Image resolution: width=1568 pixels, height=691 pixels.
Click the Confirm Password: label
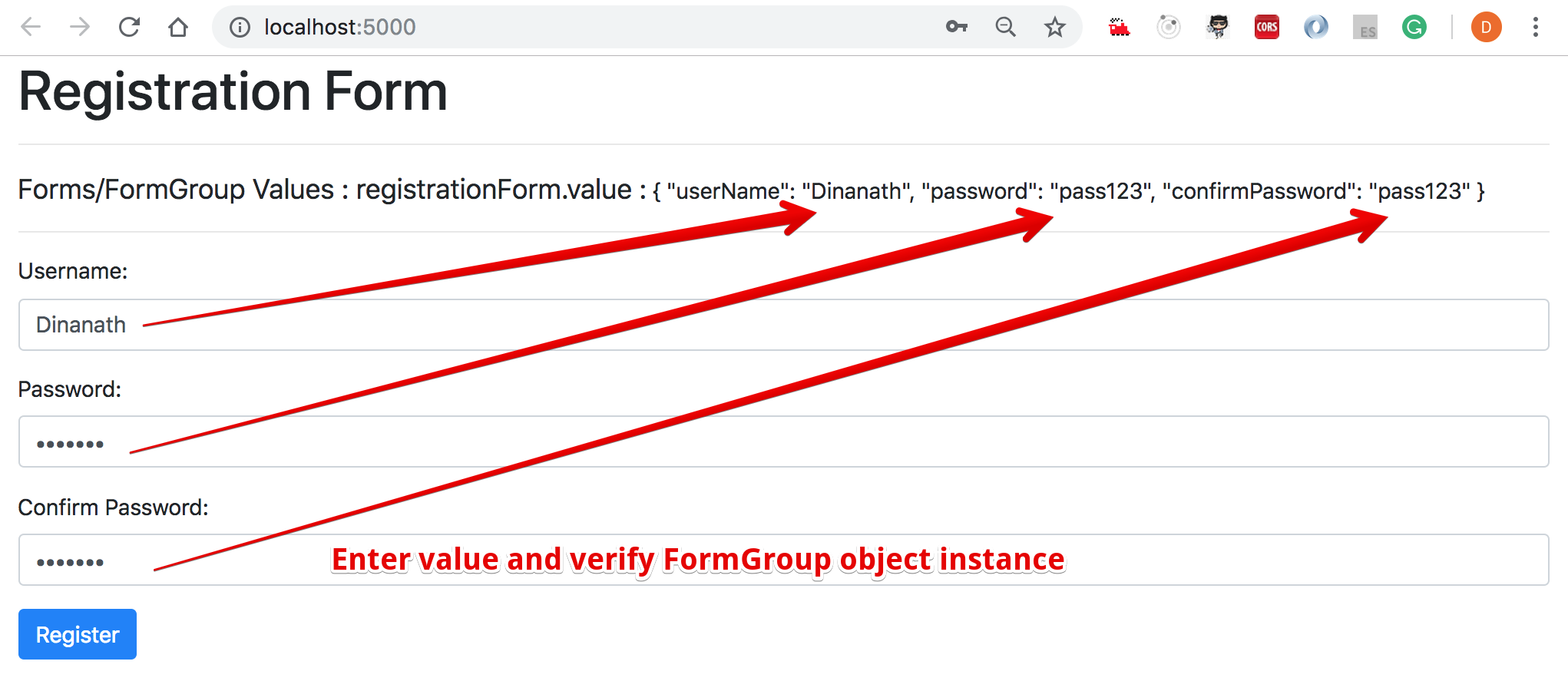click(x=114, y=508)
